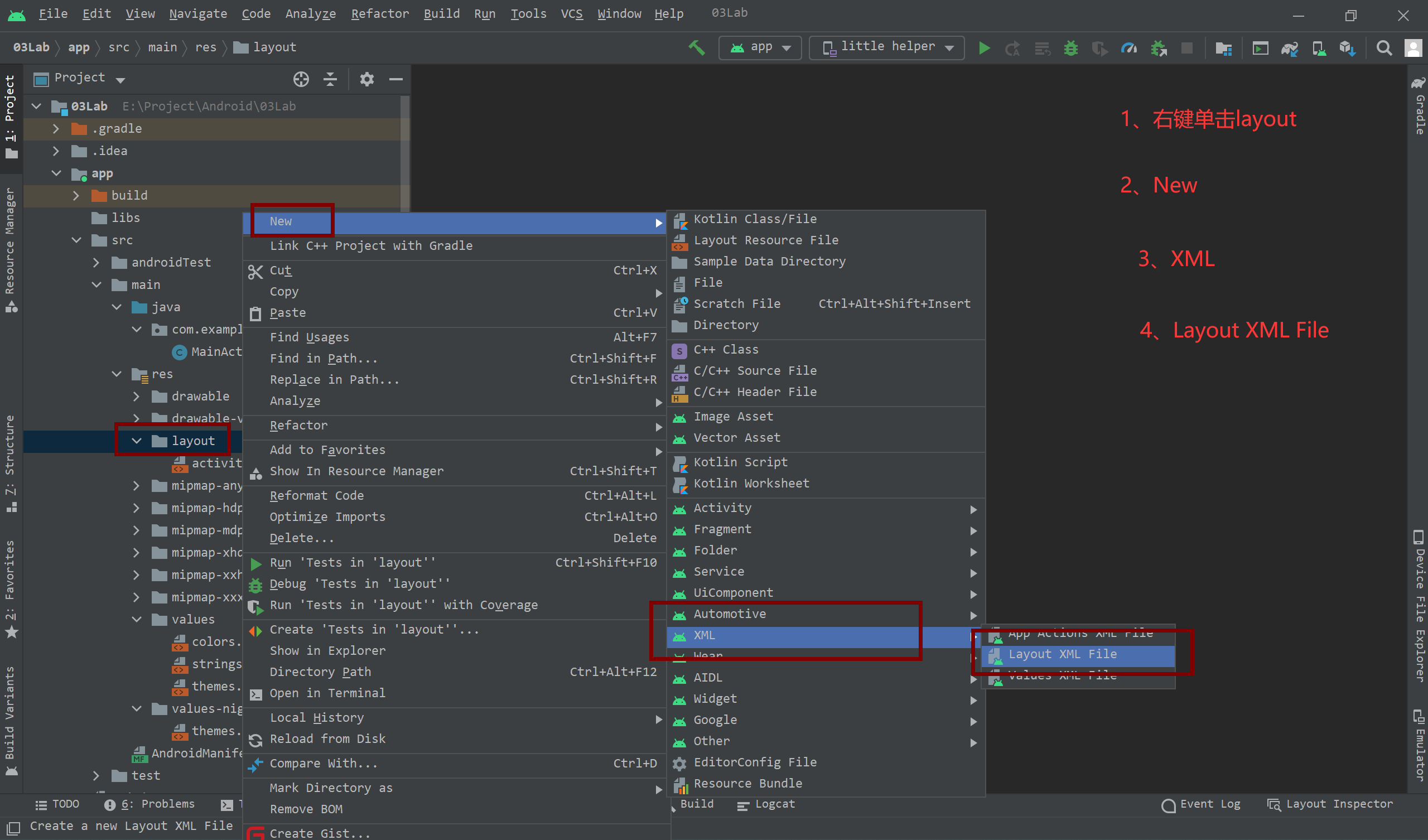Screen dimensions: 1428x840
Task: Run the app with green play button
Action: pyautogui.click(x=985, y=48)
